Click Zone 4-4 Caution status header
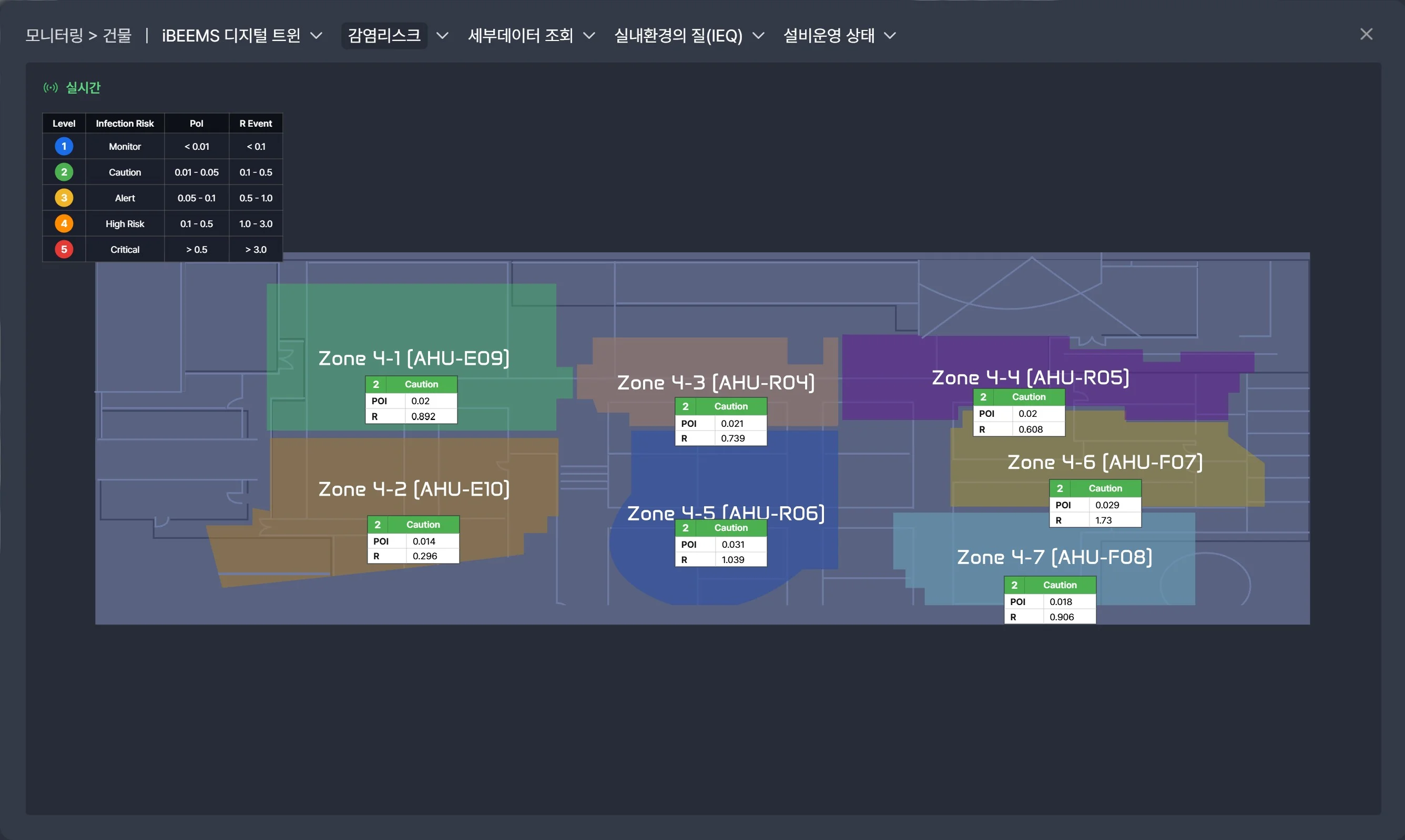This screenshot has height=840, width=1405. [1019, 397]
